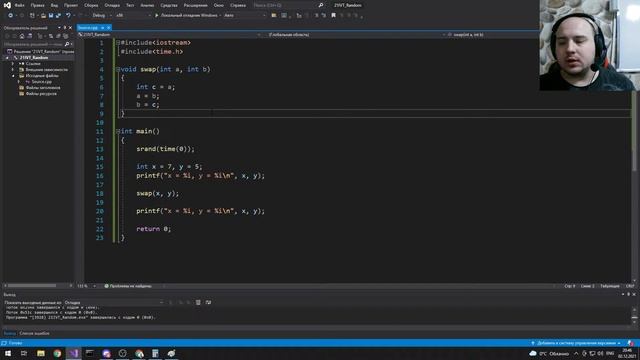Open the Справка menu
The image size is (640, 360).
click(x=238, y=5)
